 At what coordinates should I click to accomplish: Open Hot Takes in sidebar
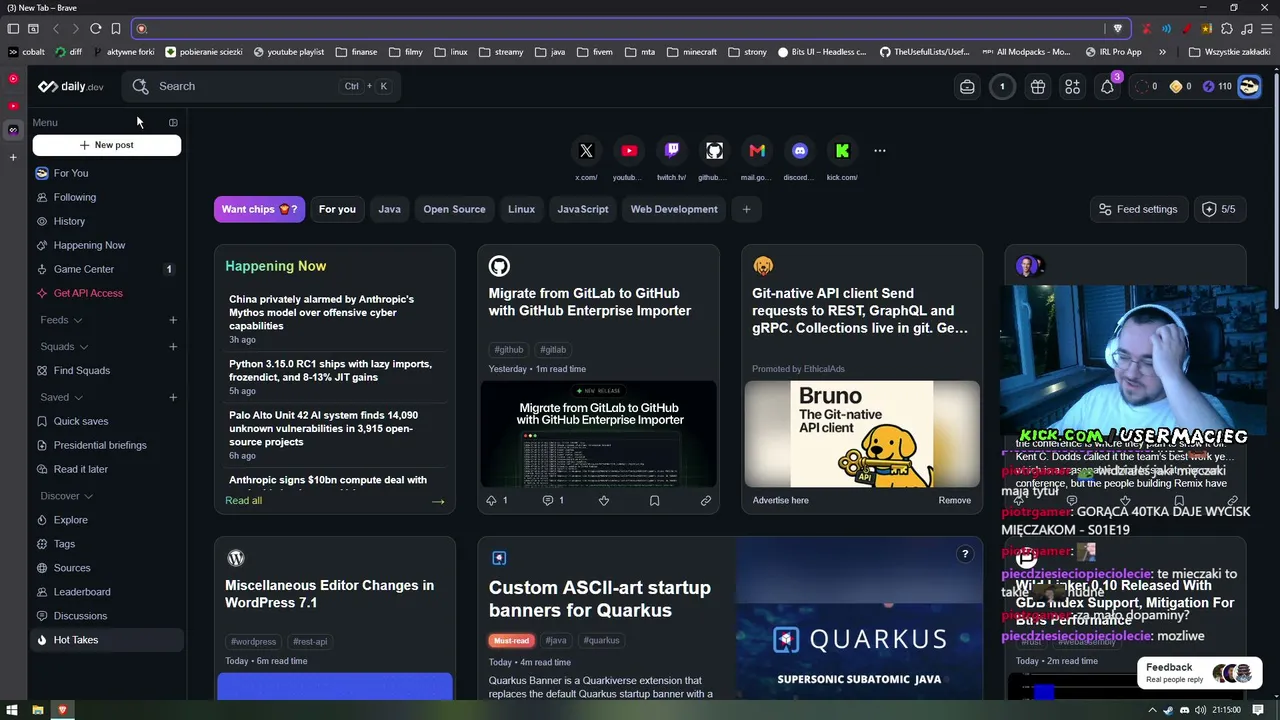point(106,640)
